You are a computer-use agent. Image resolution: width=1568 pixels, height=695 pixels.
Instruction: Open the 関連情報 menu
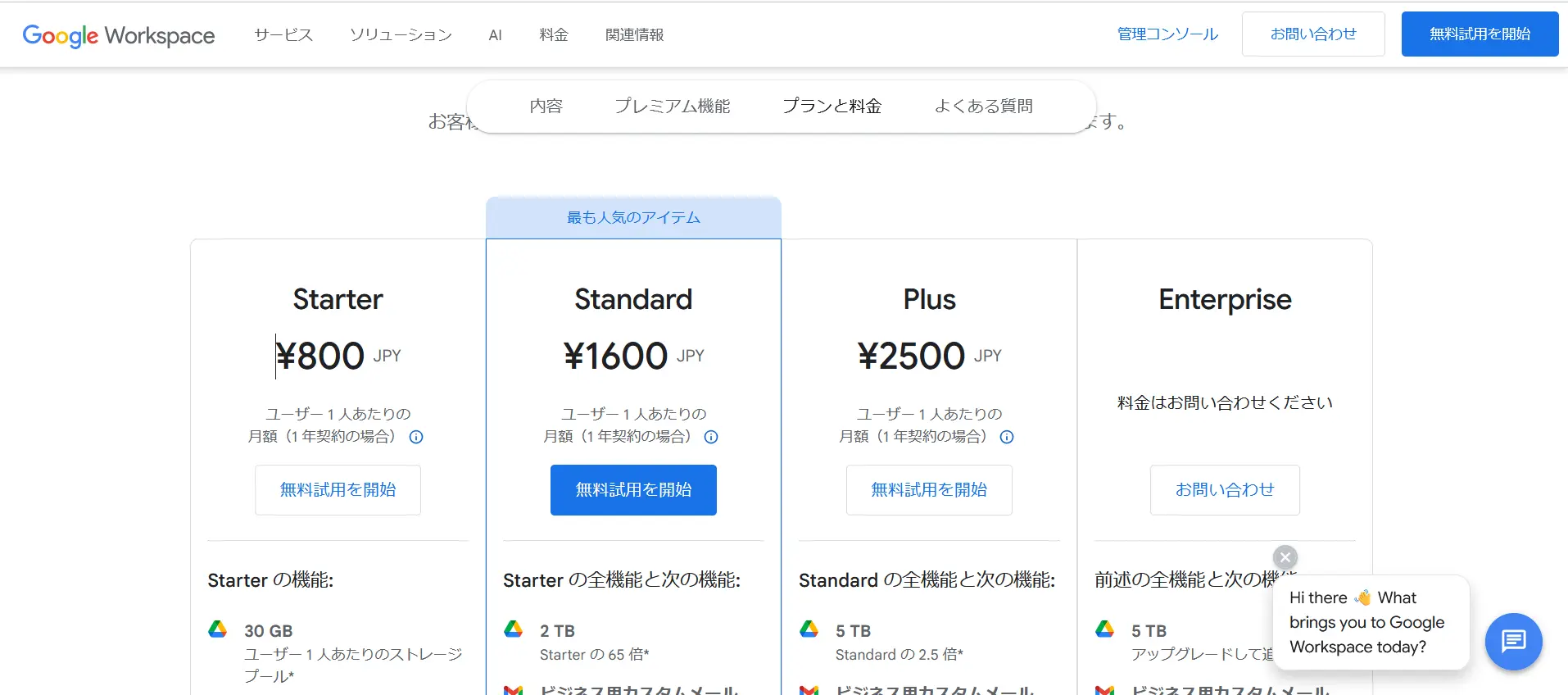tap(634, 34)
